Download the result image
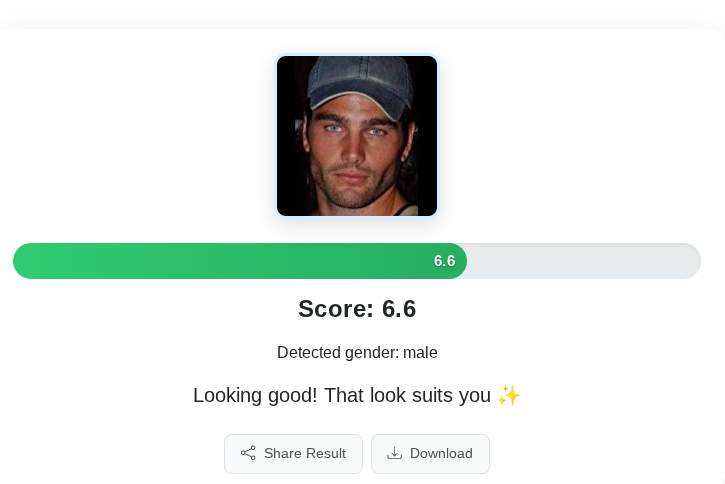Image resolution: width=725 pixels, height=484 pixels. pyautogui.click(x=430, y=453)
